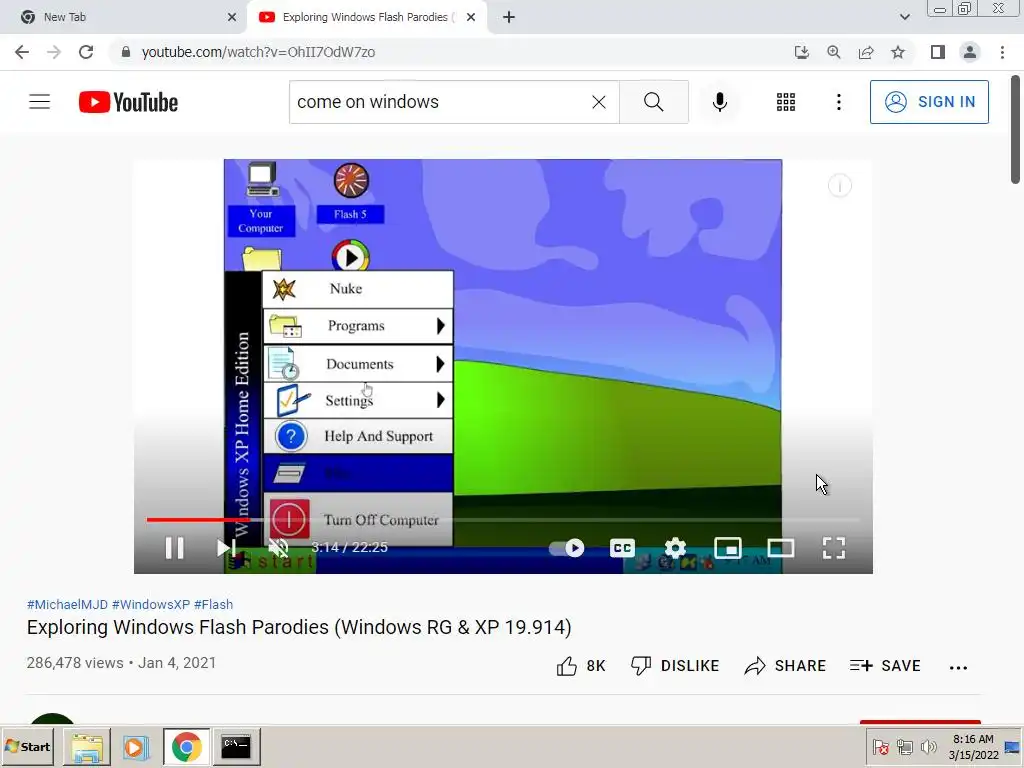Image resolution: width=1024 pixels, height=768 pixels.
Task: Share this page icon in address bar
Action: pyautogui.click(x=866, y=52)
